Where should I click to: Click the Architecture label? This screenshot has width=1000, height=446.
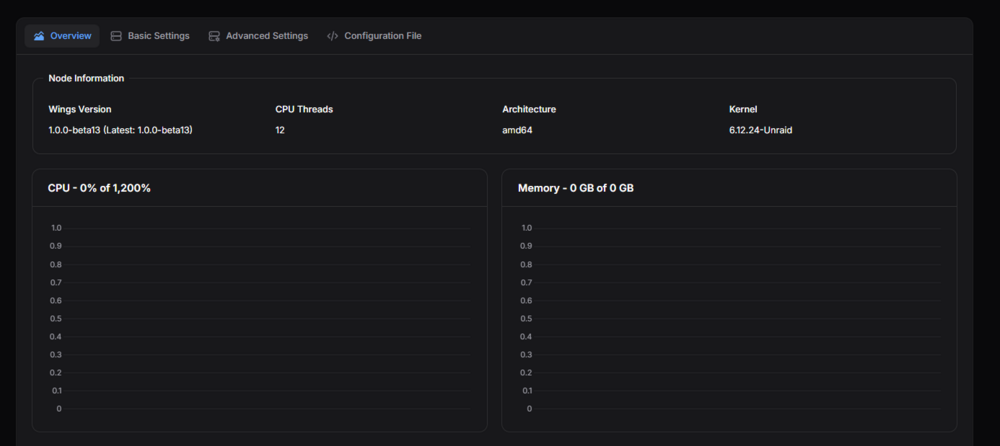529,109
